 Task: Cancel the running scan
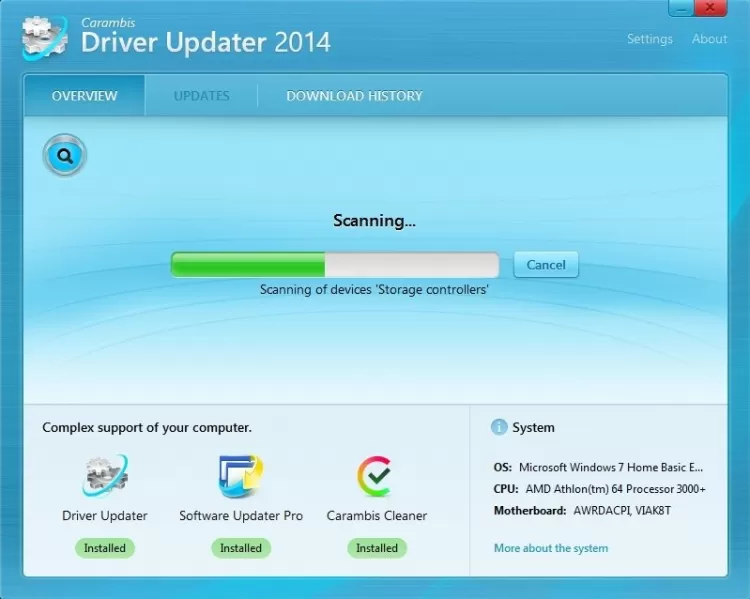click(x=546, y=265)
